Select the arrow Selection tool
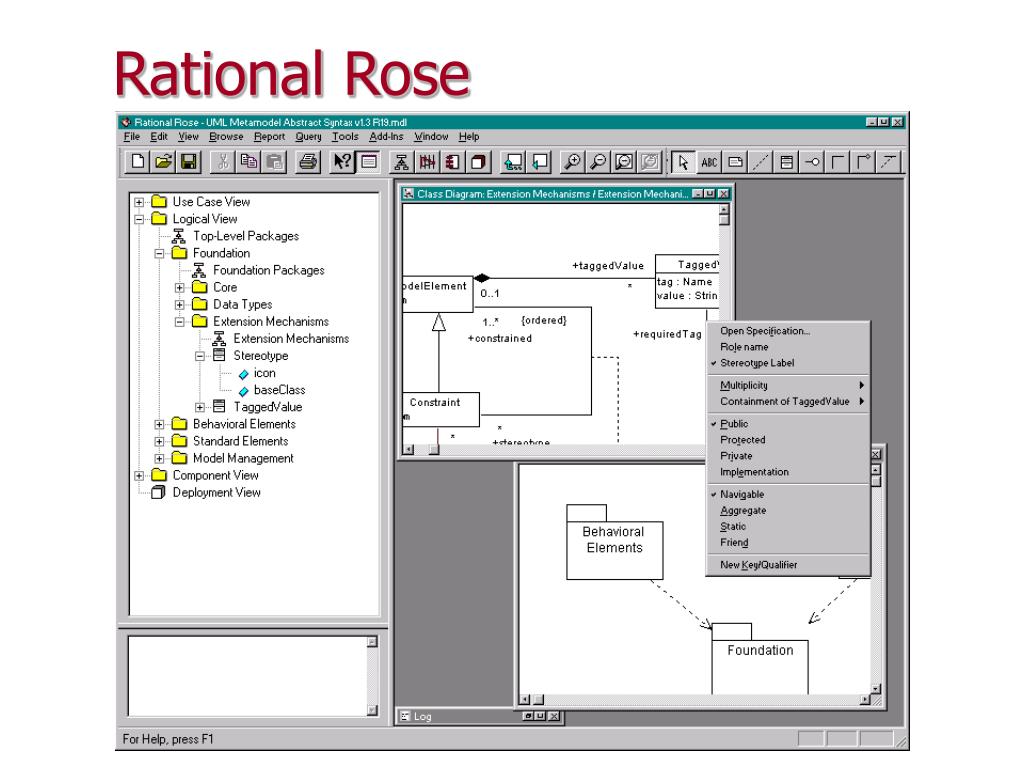The width and height of the screenshot is (1024, 768). click(x=683, y=162)
